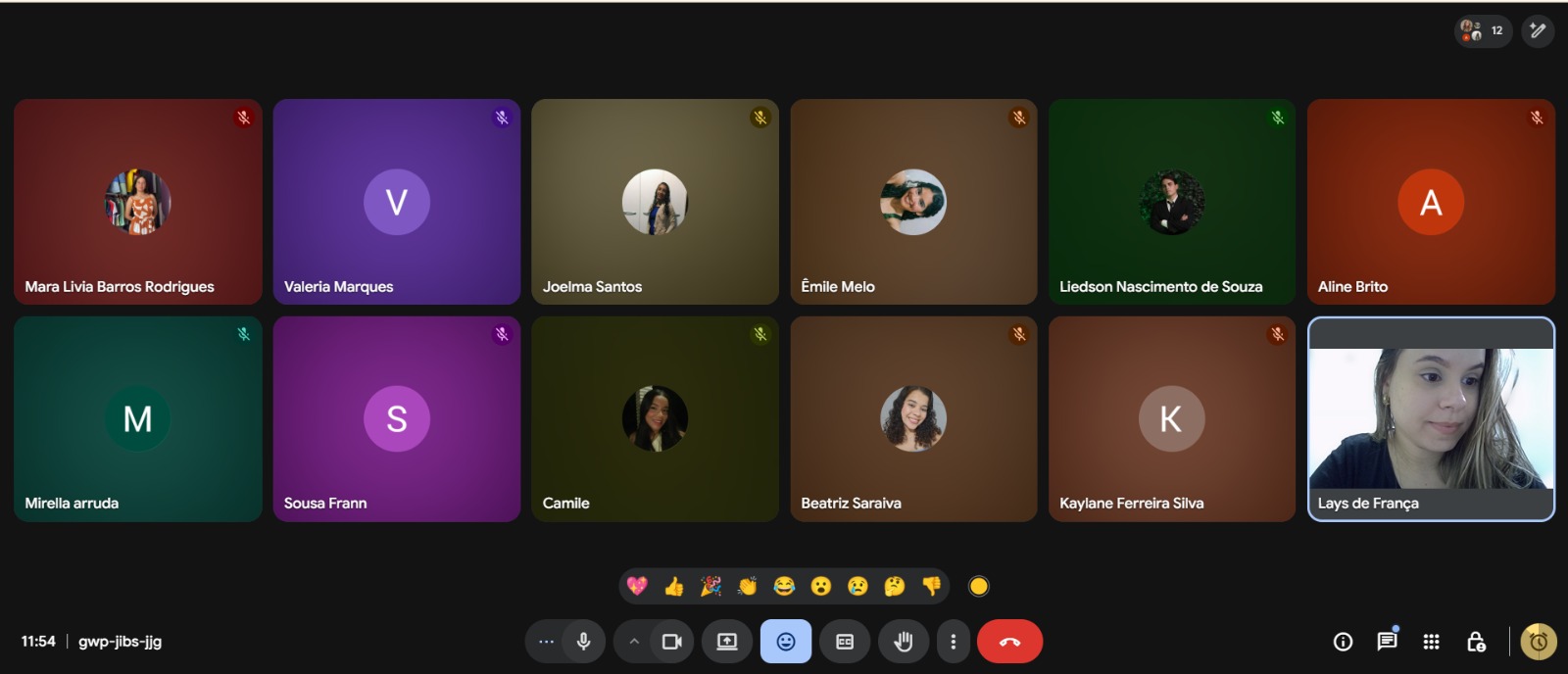Open meeting details info icon
1568x674 pixels.
click(1344, 642)
